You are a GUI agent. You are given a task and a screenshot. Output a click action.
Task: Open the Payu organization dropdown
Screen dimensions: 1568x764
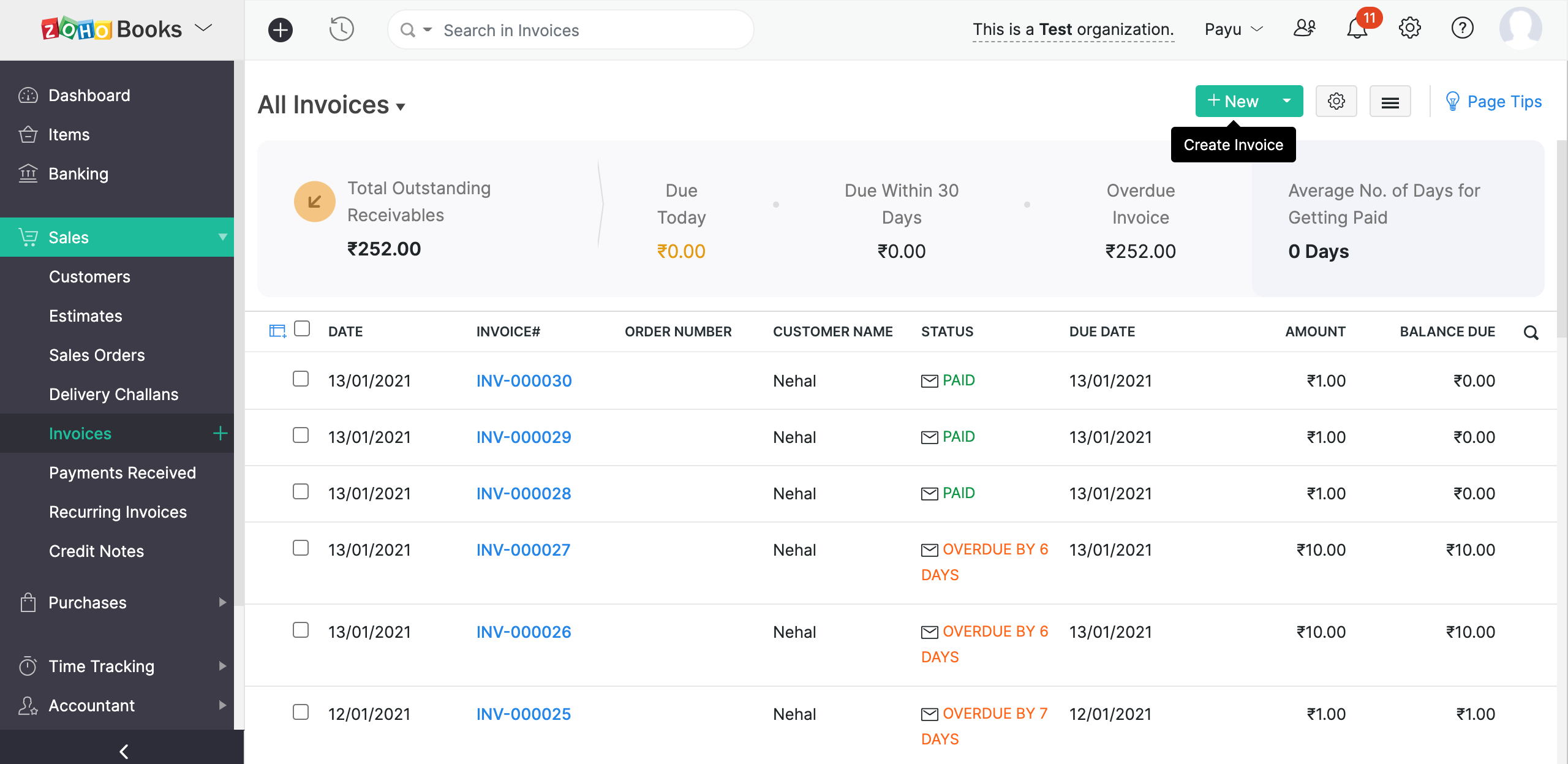1232,29
